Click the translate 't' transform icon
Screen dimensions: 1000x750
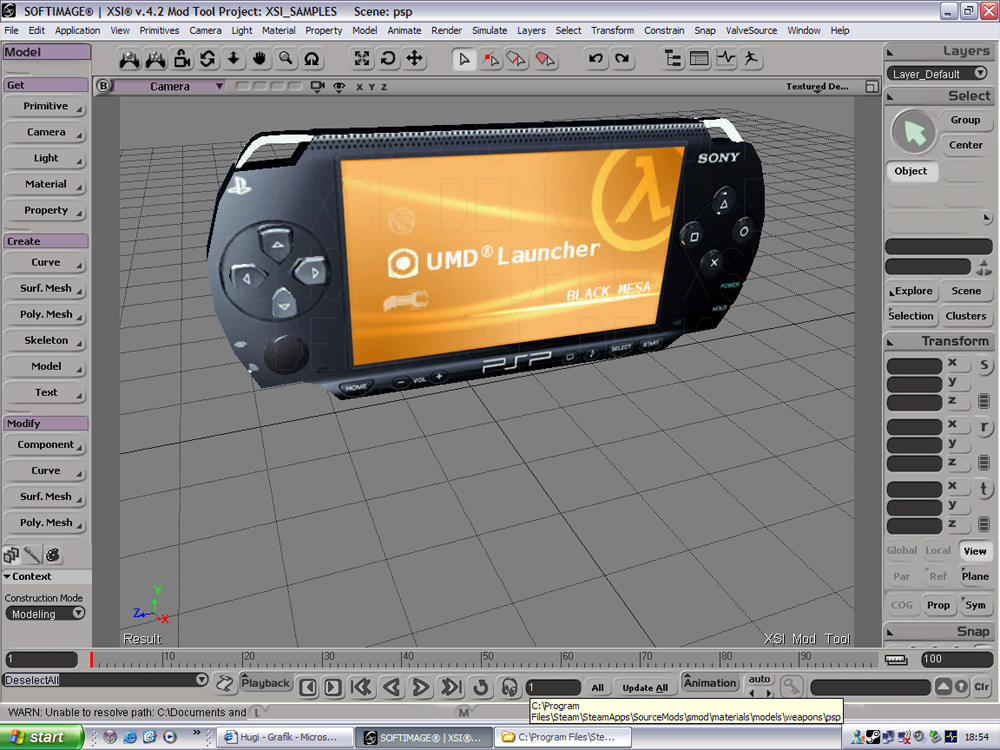pos(984,489)
